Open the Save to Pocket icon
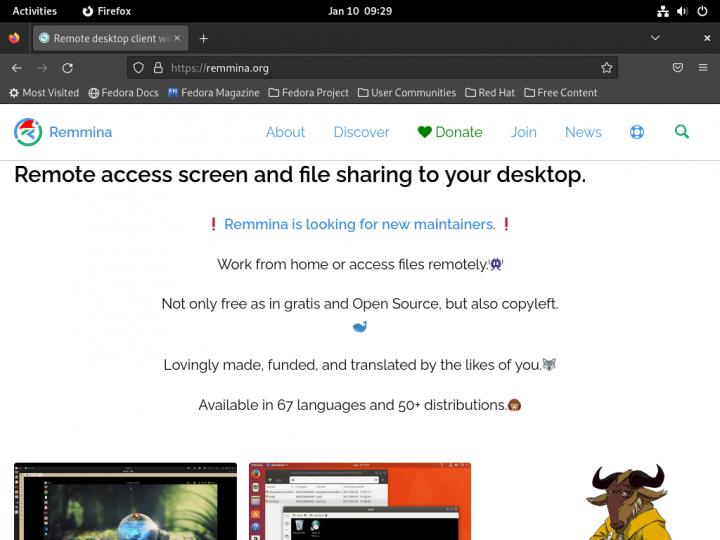 click(677, 68)
